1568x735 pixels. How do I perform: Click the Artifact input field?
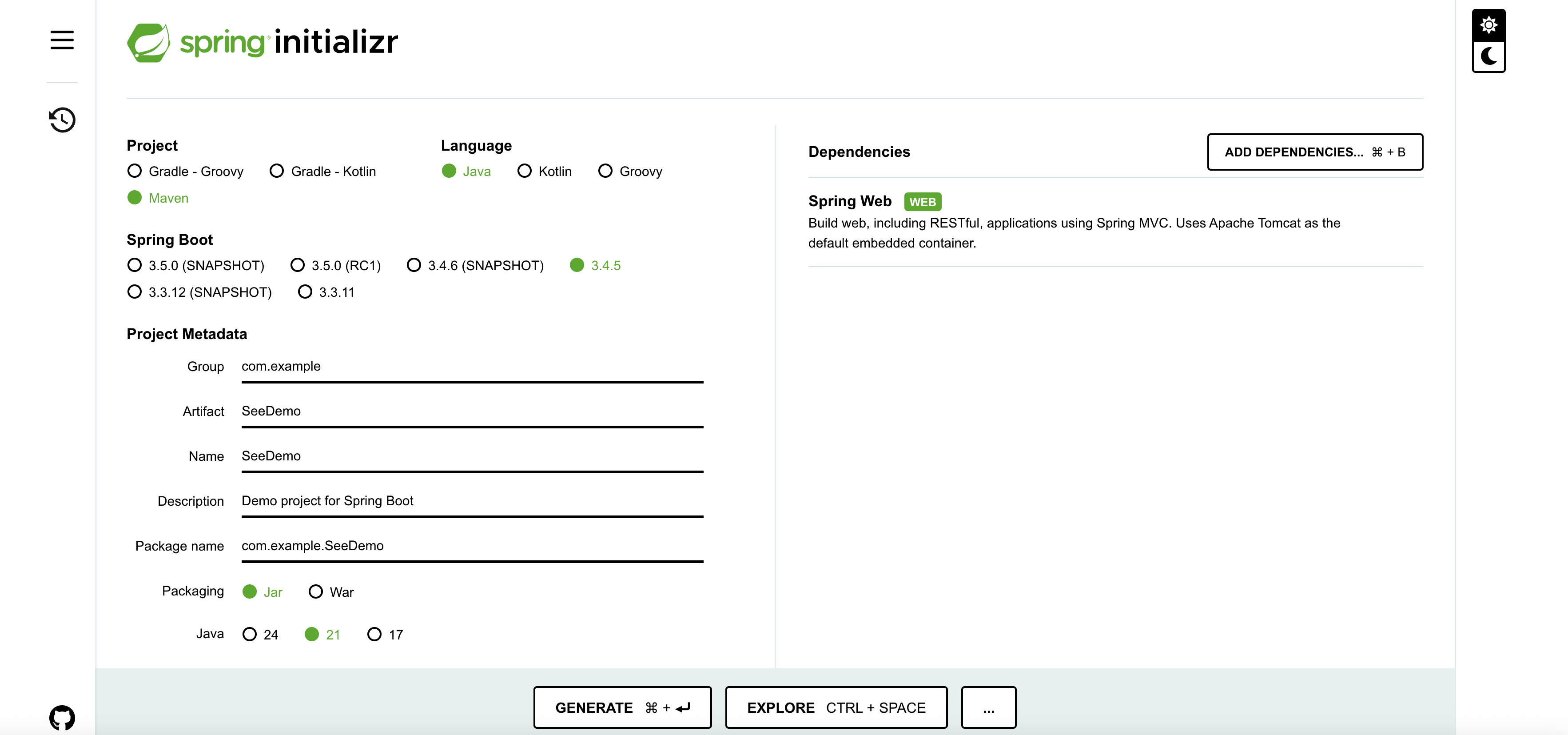tap(472, 411)
